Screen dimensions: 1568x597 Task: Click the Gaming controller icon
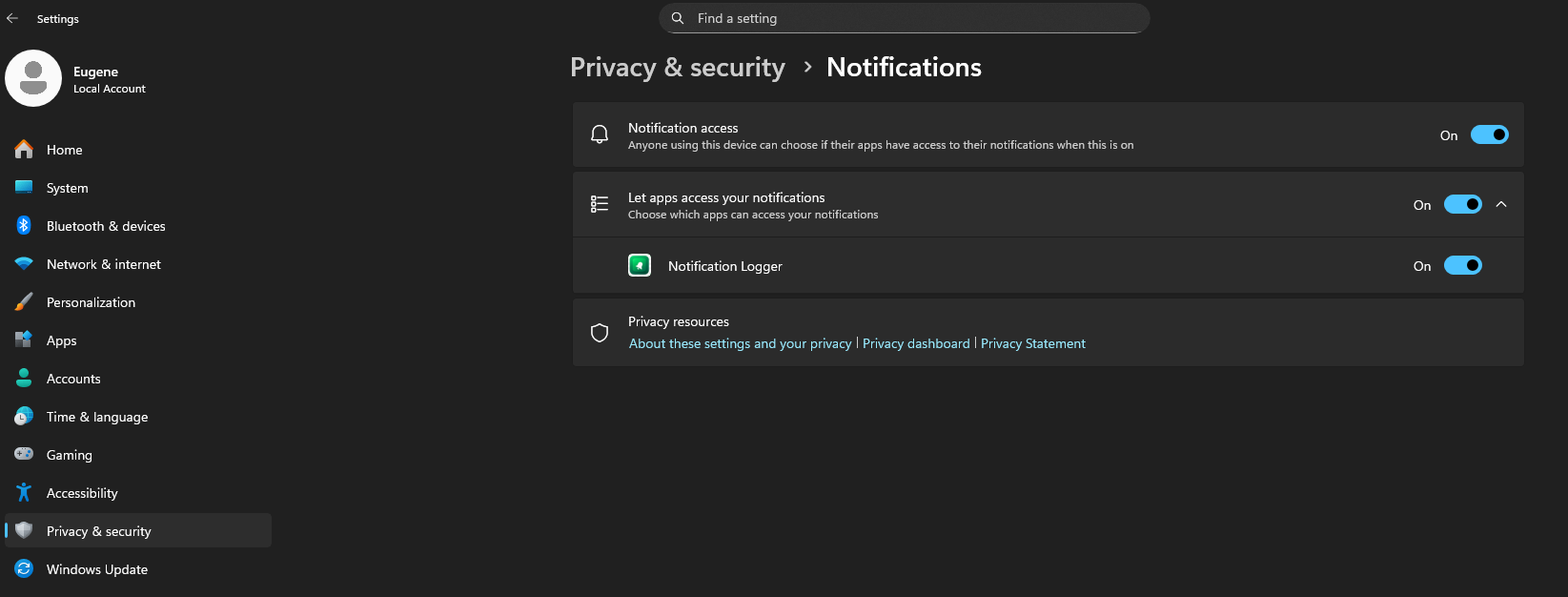24,455
